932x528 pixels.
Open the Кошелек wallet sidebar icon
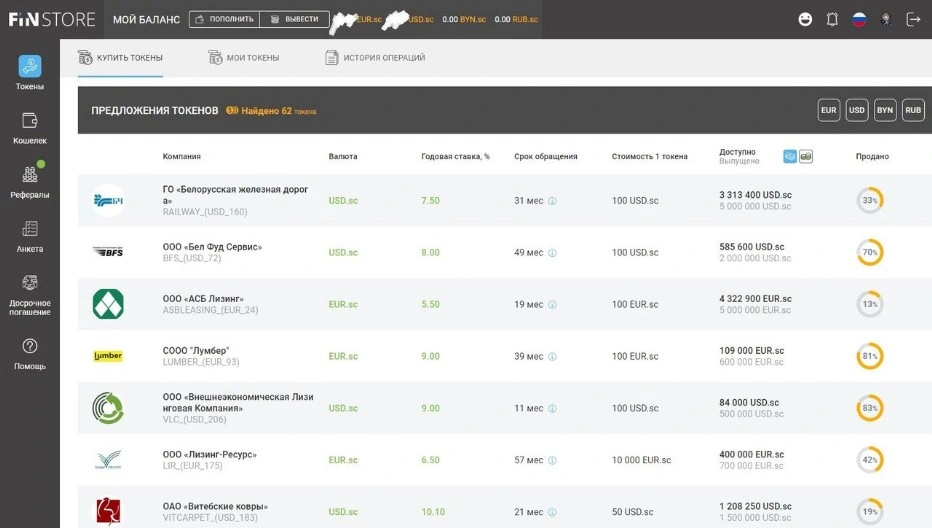tap(29, 121)
